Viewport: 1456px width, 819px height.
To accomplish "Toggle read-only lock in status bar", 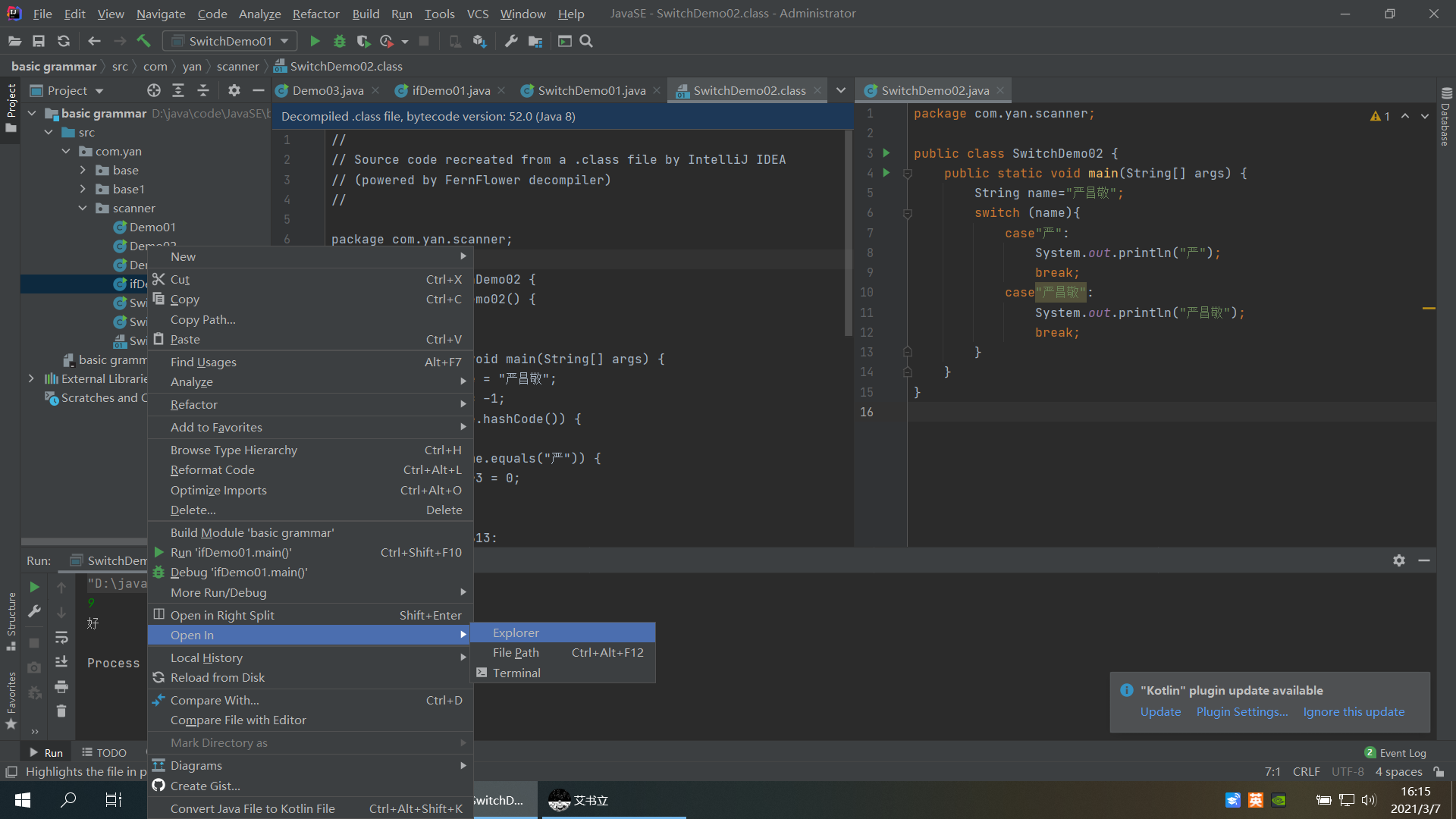I will point(1439,771).
